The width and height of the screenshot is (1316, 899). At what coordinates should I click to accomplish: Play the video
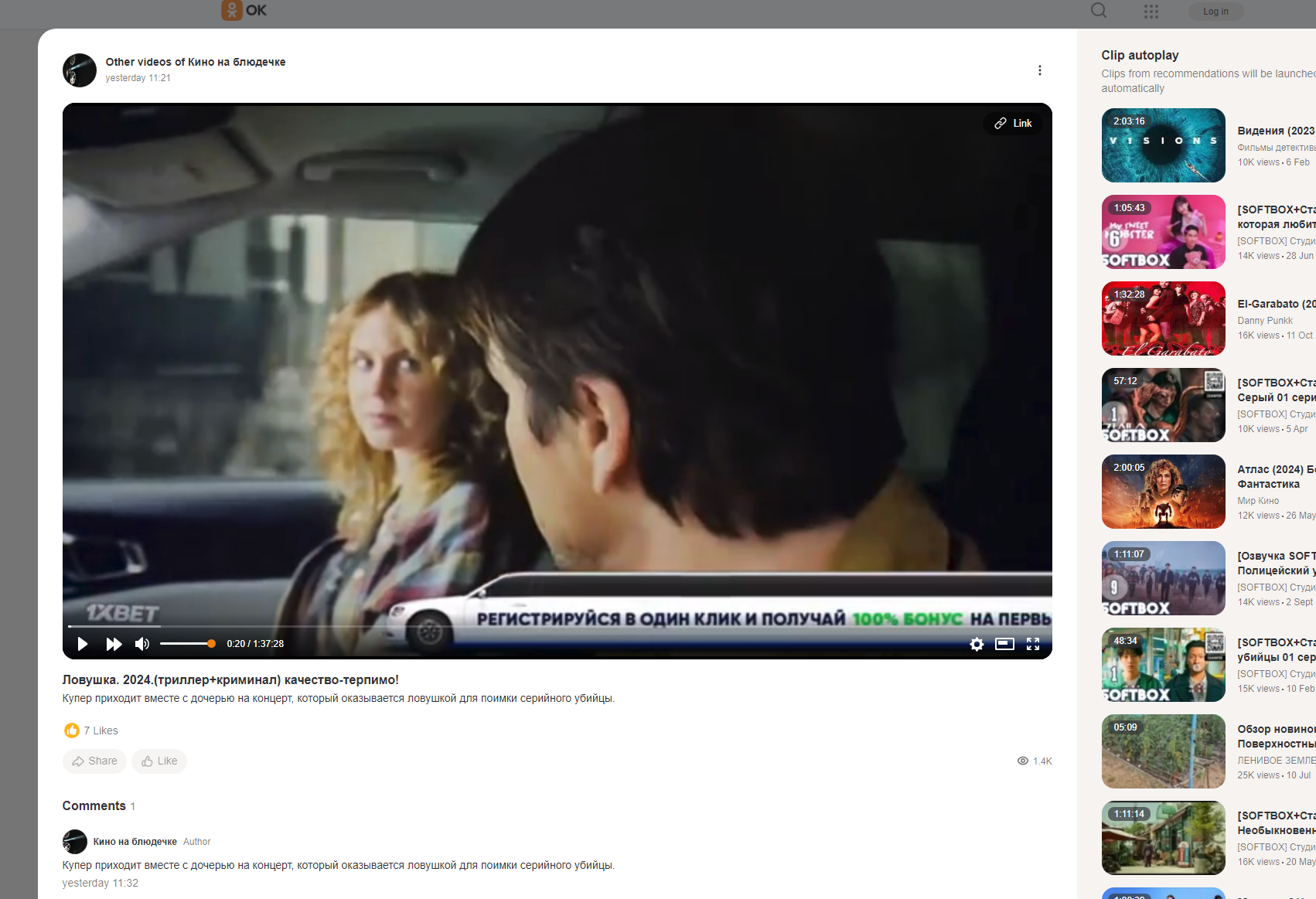coord(82,644)
